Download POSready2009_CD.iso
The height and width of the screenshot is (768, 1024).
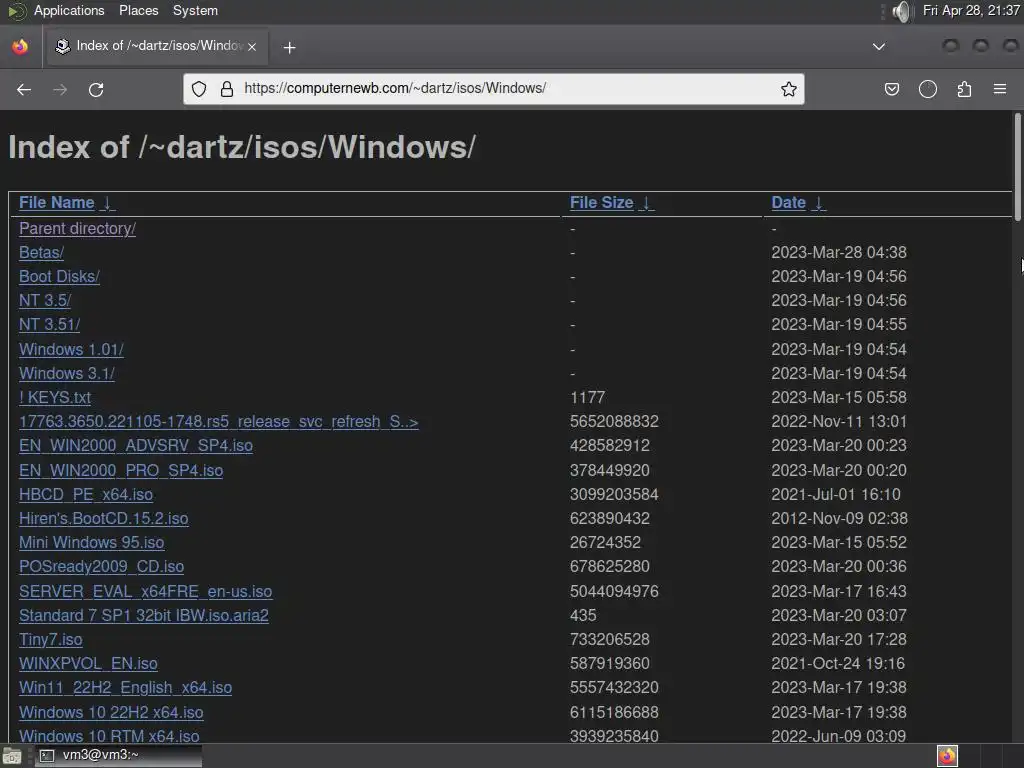tap(101, 567)
